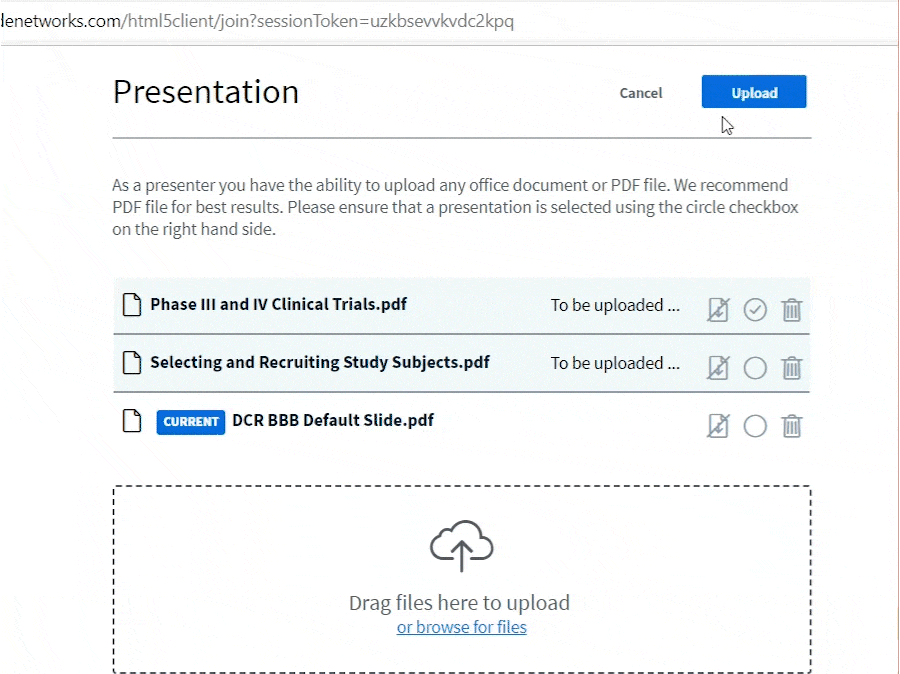Click download permission icon for Selecting and Recruiting Study Subjects.pdf
The height and width of the screenshot is (674, 900).
tap(717, 368)
